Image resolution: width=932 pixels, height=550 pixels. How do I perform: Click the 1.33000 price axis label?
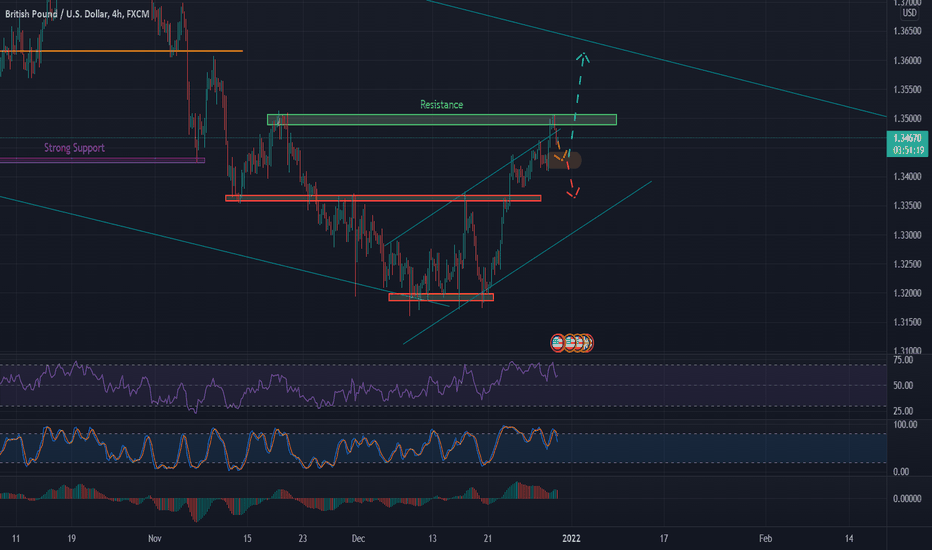[x=907, y=235]
